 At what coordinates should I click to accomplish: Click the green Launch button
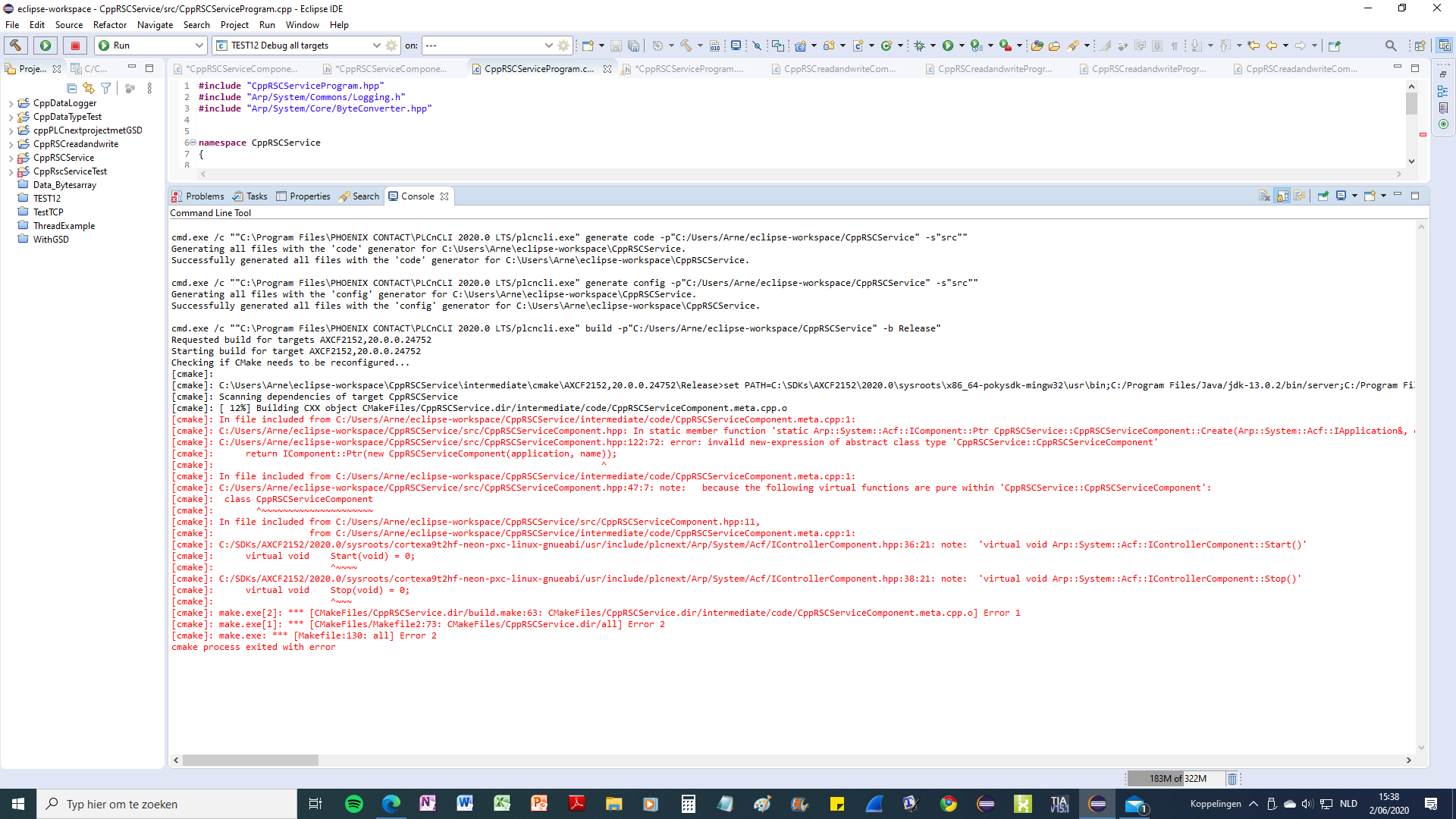(45, 45)
